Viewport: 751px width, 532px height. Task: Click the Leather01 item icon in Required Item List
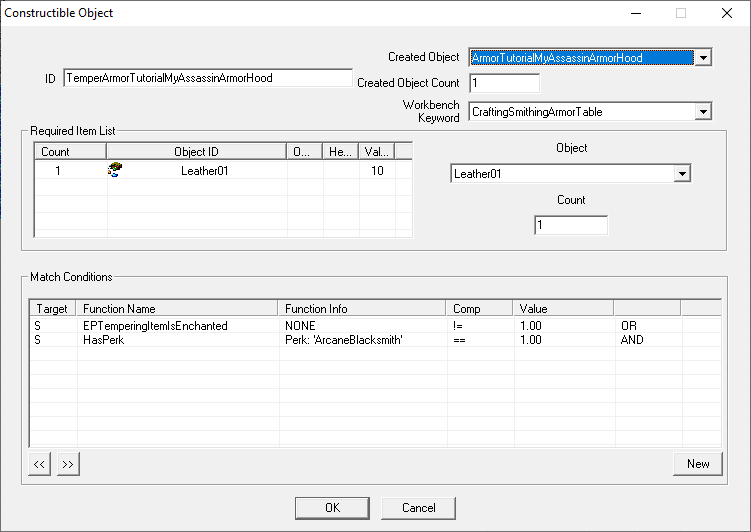click(x=115, y=170)
